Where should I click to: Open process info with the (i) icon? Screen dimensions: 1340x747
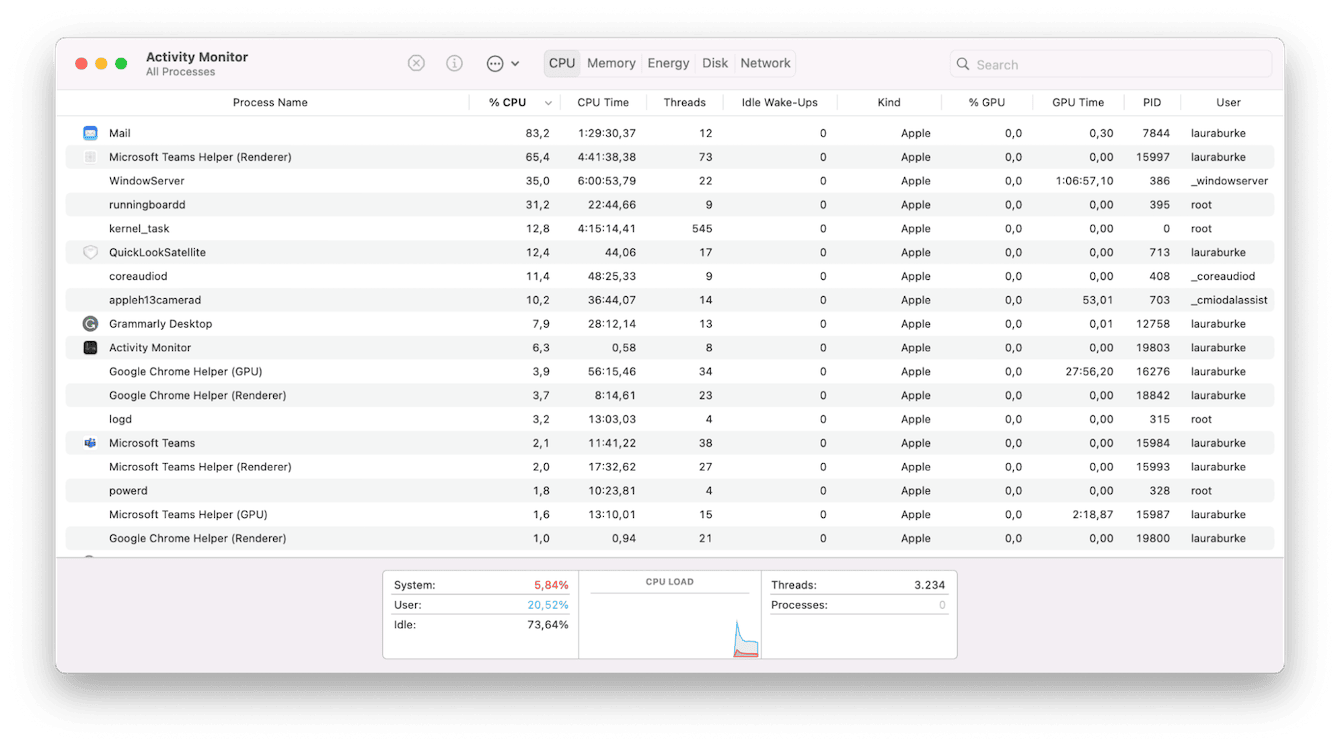coord(454,62)
